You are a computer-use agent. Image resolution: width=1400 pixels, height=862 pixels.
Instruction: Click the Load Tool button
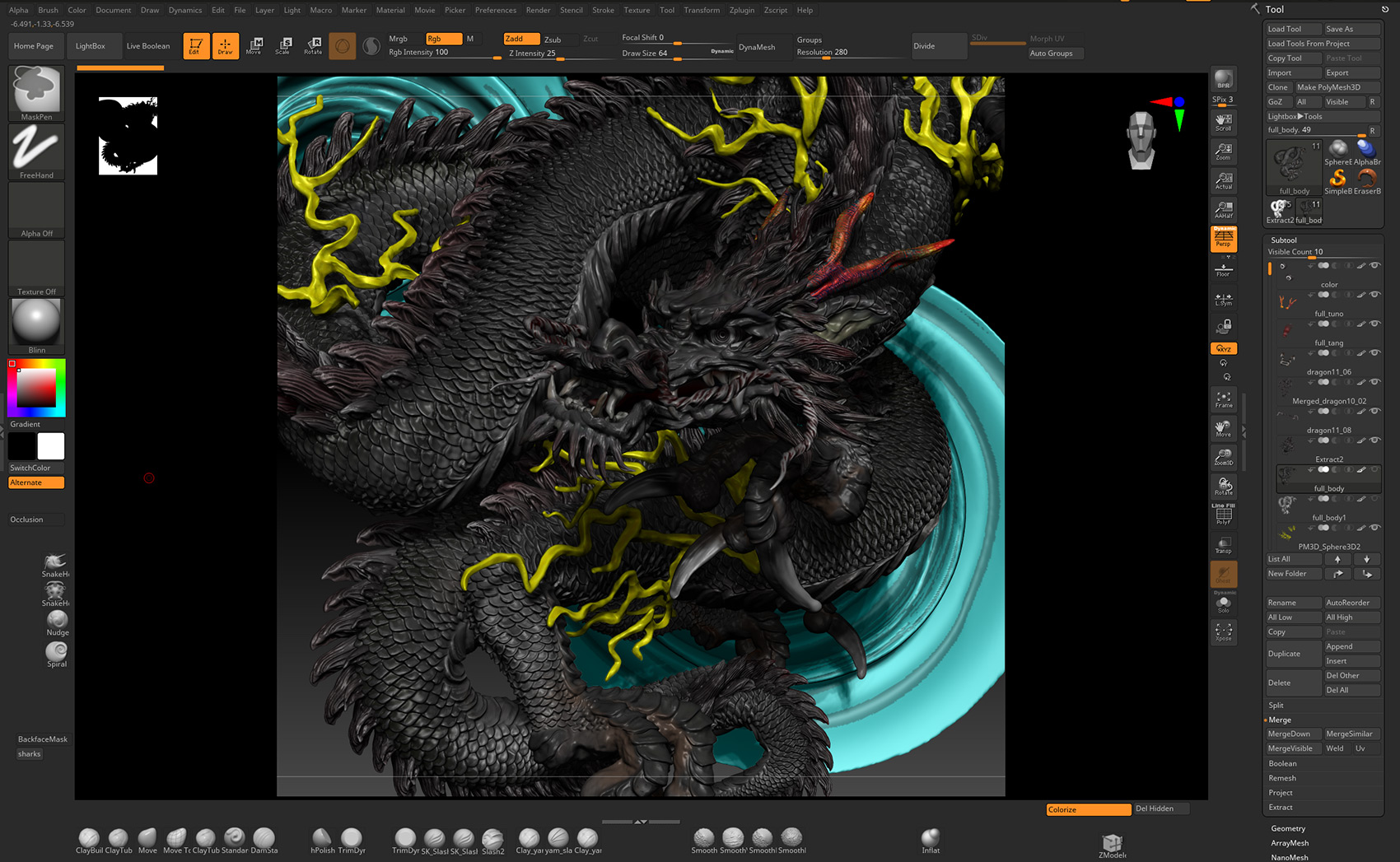pyautogui.click(x=1293, y=29)
